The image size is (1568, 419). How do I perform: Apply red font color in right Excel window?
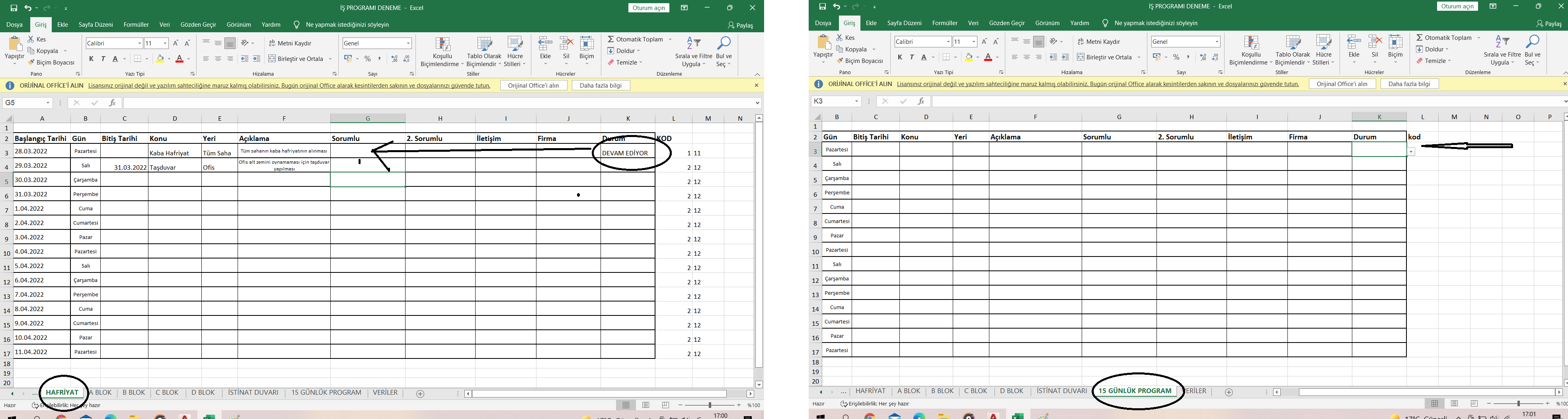tap(988, 57)
